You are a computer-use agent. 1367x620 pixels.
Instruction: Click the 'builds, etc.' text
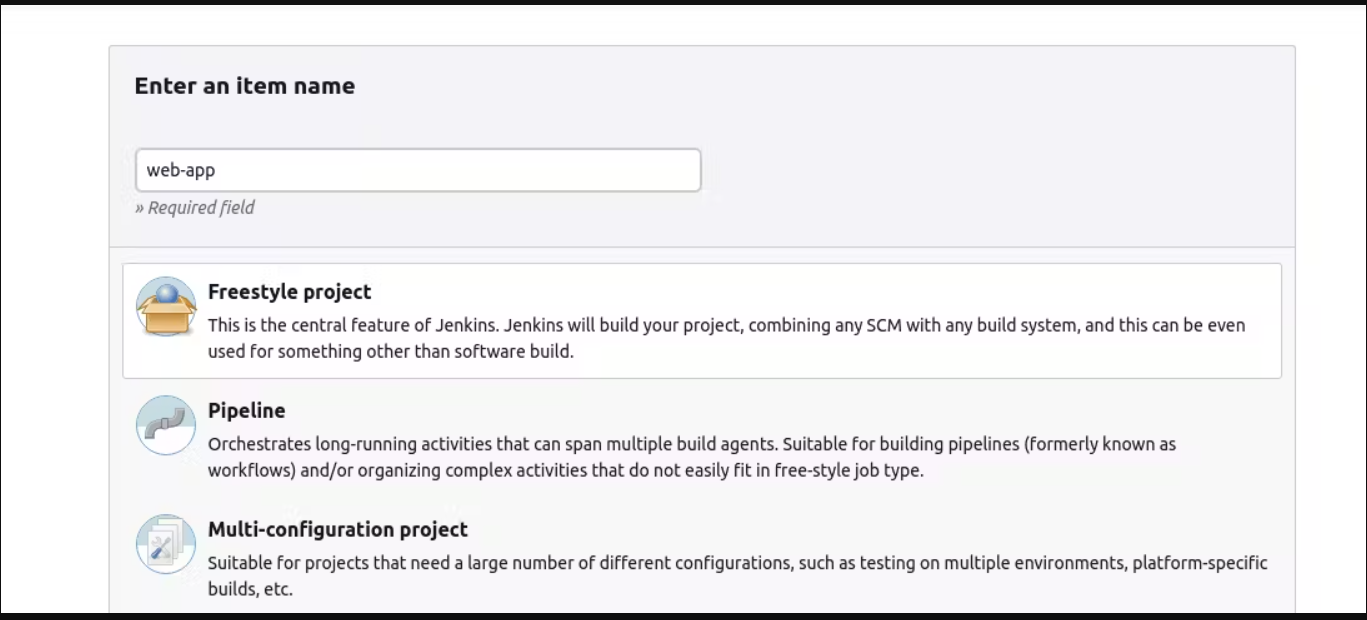coord(250,589)
